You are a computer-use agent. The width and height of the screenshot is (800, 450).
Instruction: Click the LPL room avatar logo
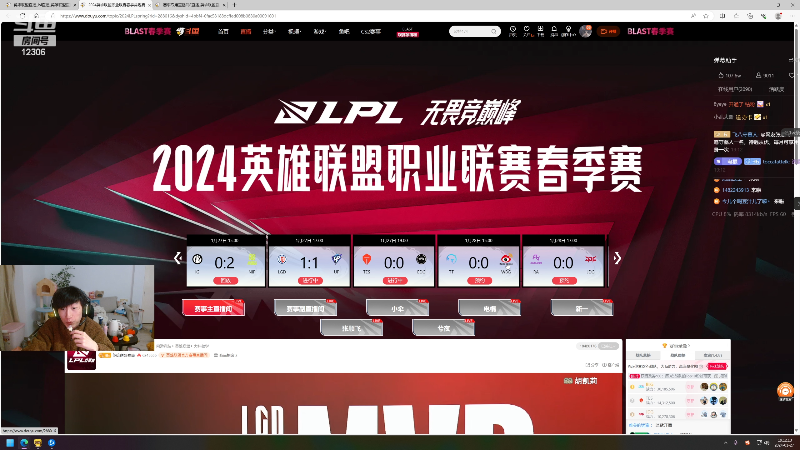point(82,359)
